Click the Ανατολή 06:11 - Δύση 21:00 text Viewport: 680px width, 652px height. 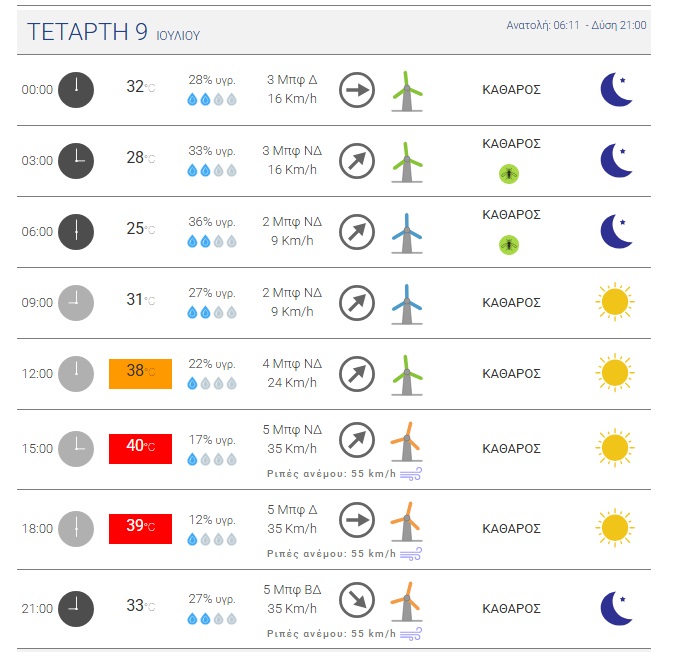576,26
